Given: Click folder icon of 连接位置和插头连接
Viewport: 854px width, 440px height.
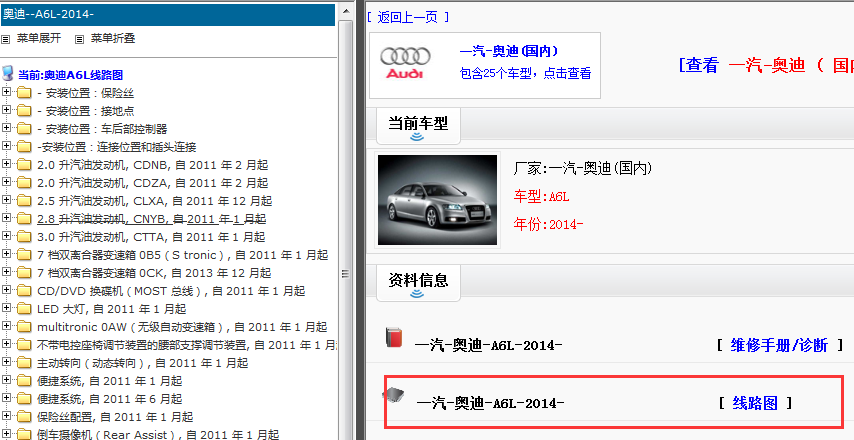Looking at the screenshot, I should click(24, 147).
